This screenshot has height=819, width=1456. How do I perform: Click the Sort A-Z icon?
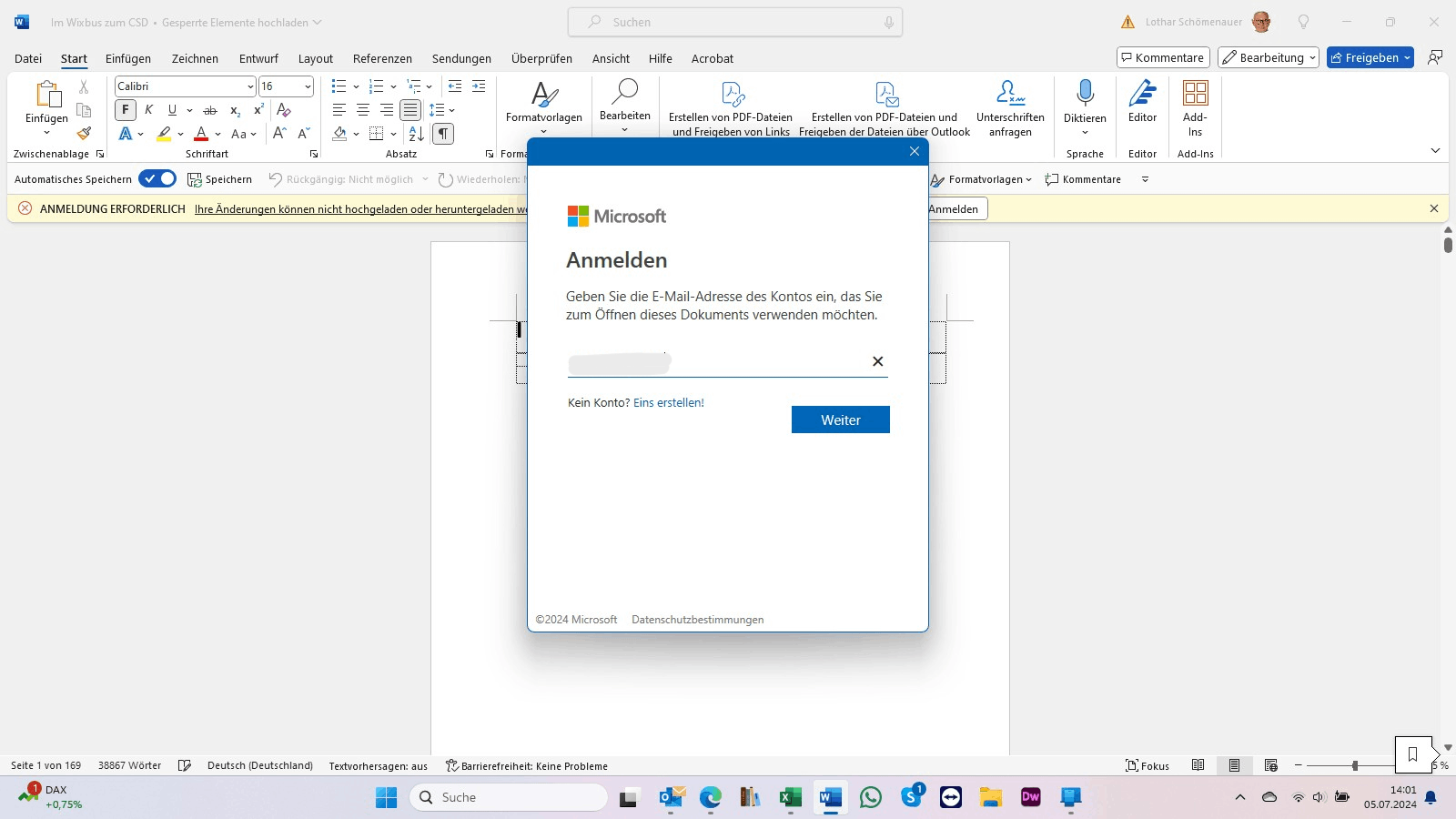coord(417,134)
